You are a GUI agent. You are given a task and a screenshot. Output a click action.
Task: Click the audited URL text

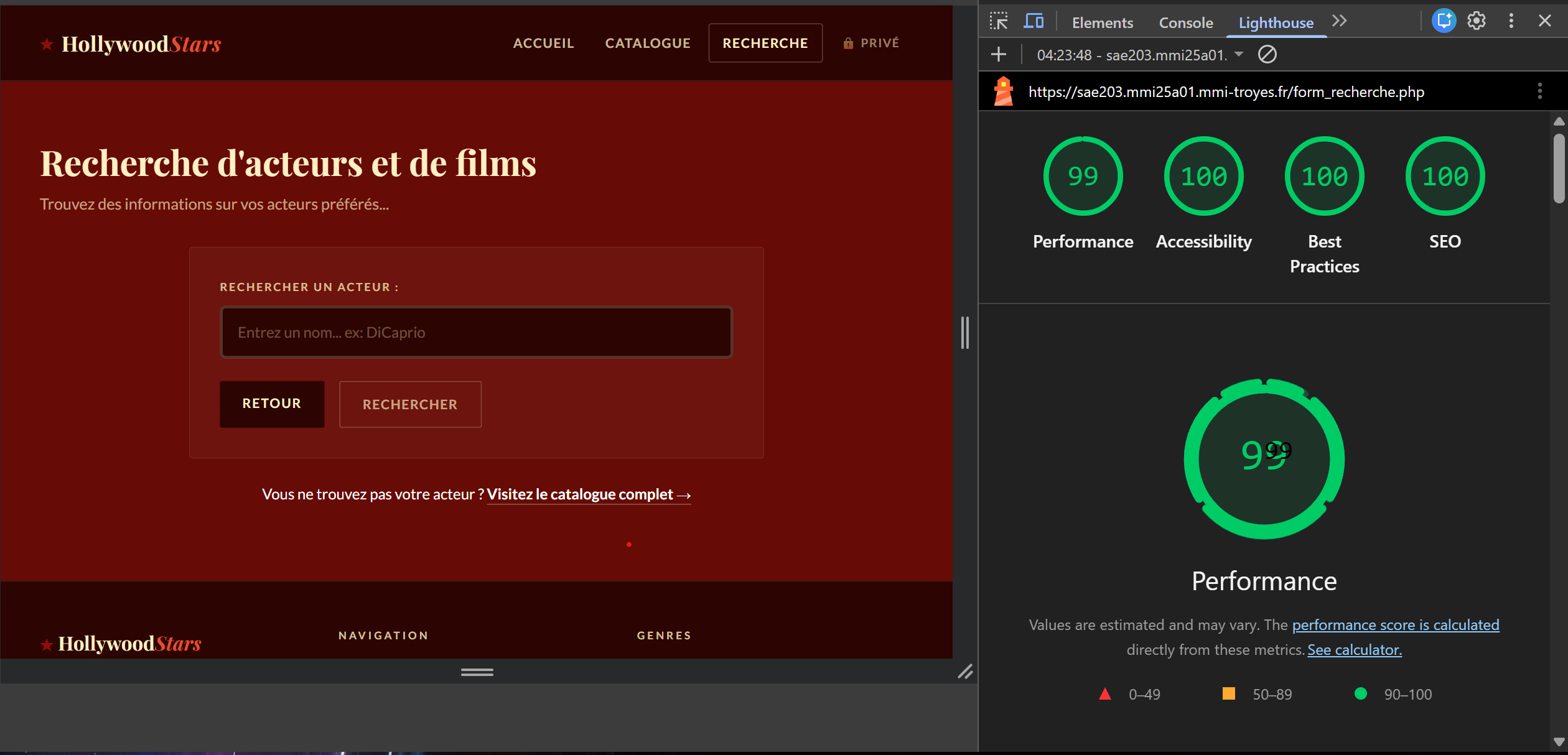pyautogui.click(x=1226, y=92)
